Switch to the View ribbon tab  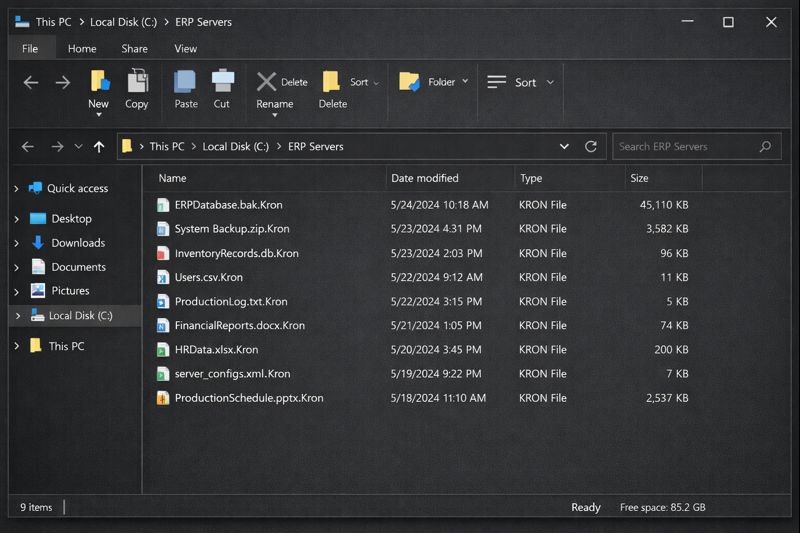(x=186, y=48)
